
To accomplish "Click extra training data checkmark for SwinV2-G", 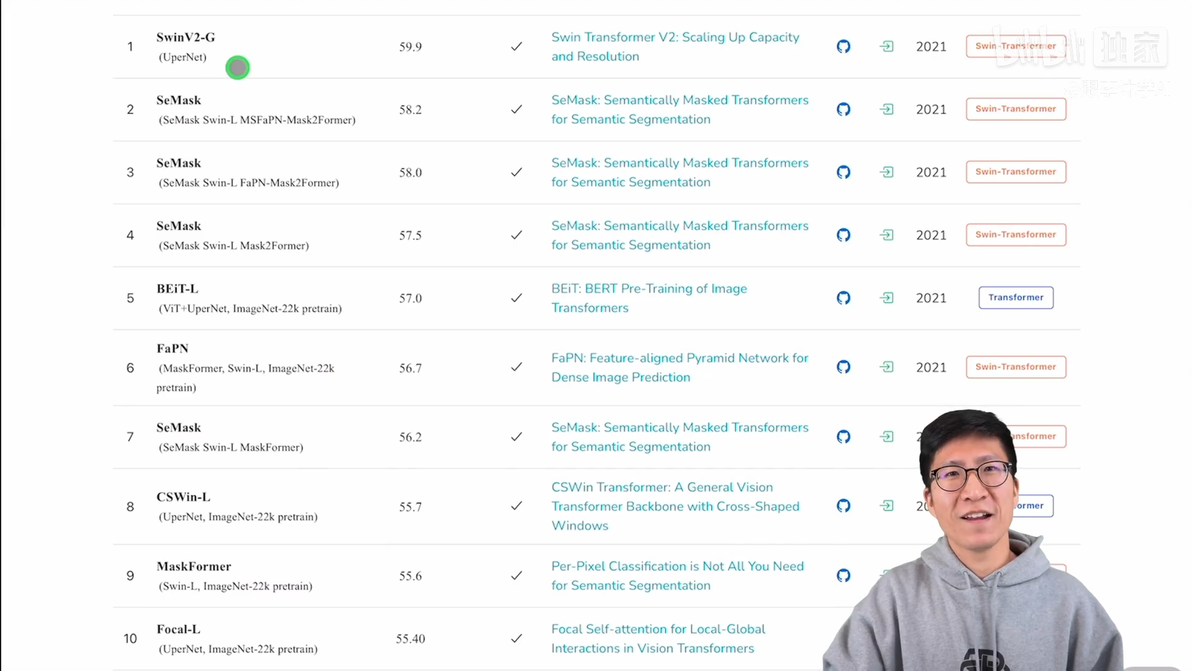I will click(x=516, y=46).
